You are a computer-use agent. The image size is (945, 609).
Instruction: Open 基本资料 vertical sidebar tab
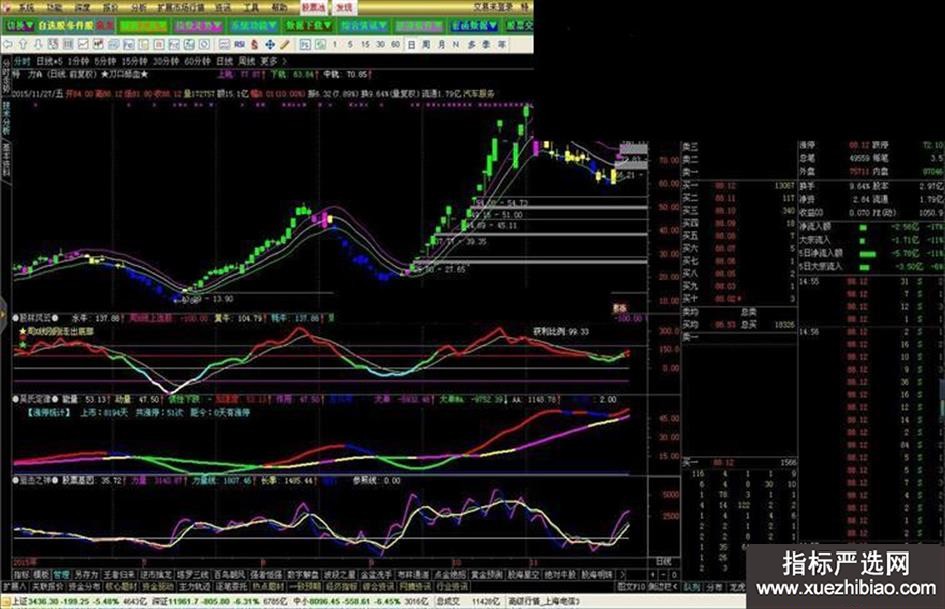[x=6, y=160]
